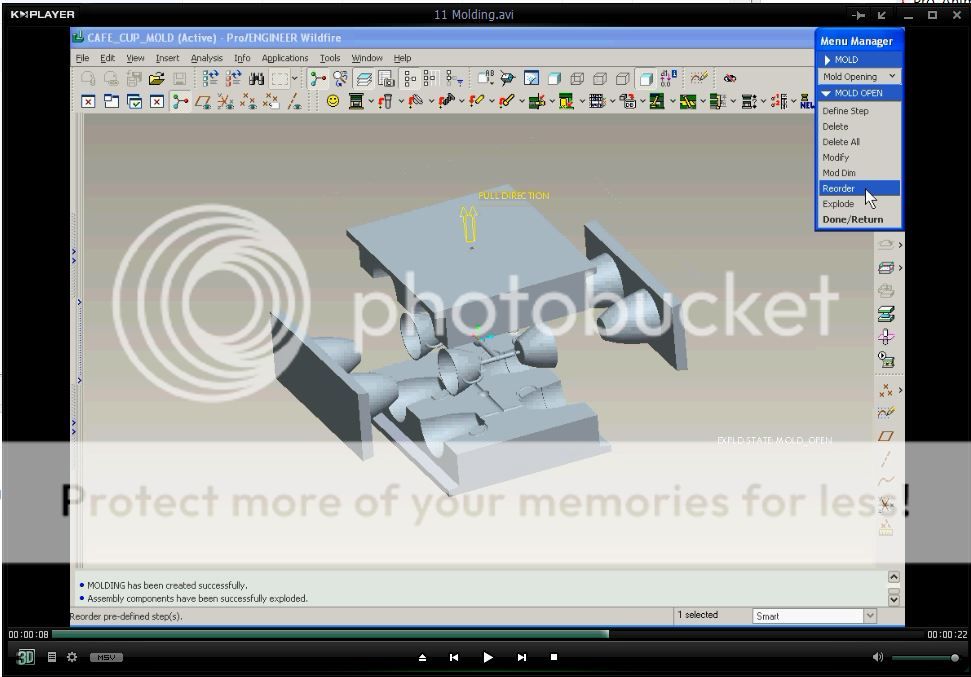Click the no hidden display cube icon
The image size is (971, 677).
click(623, 79)
